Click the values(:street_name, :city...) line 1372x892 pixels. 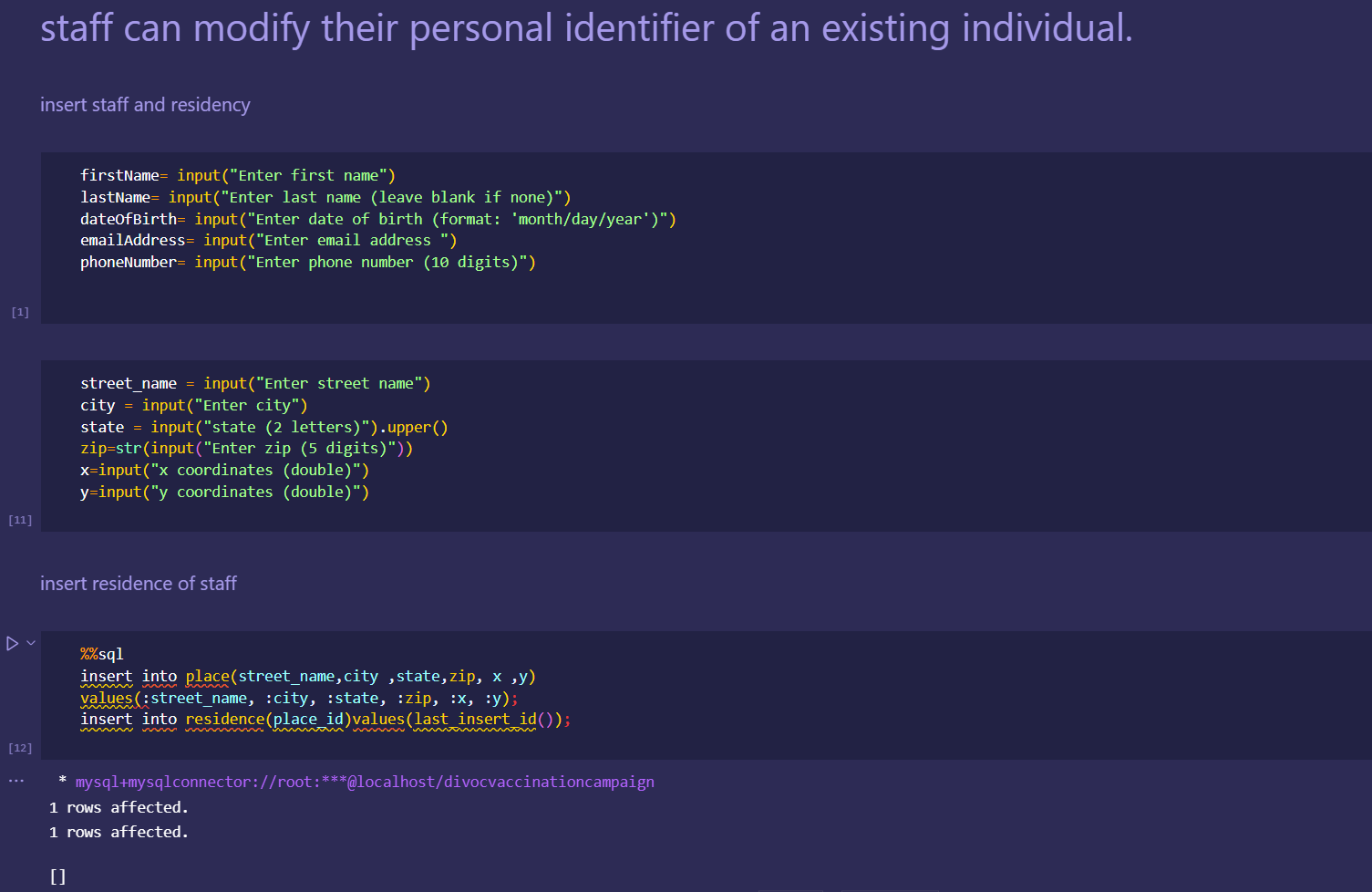coord(299,698)
